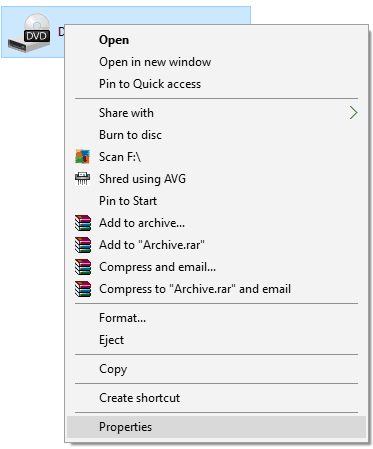Click WinRAR icon beside Compress and email...
Screen dimensions: 373x449
(x=83, y=267)
